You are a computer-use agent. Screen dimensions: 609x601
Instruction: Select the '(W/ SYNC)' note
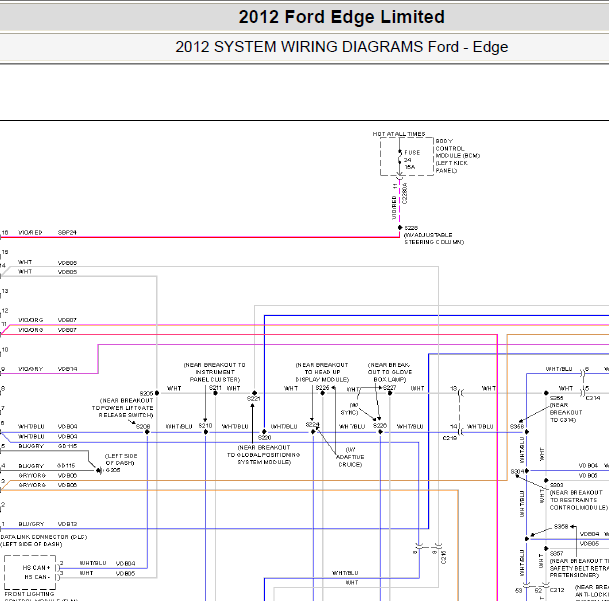[349, 409]
